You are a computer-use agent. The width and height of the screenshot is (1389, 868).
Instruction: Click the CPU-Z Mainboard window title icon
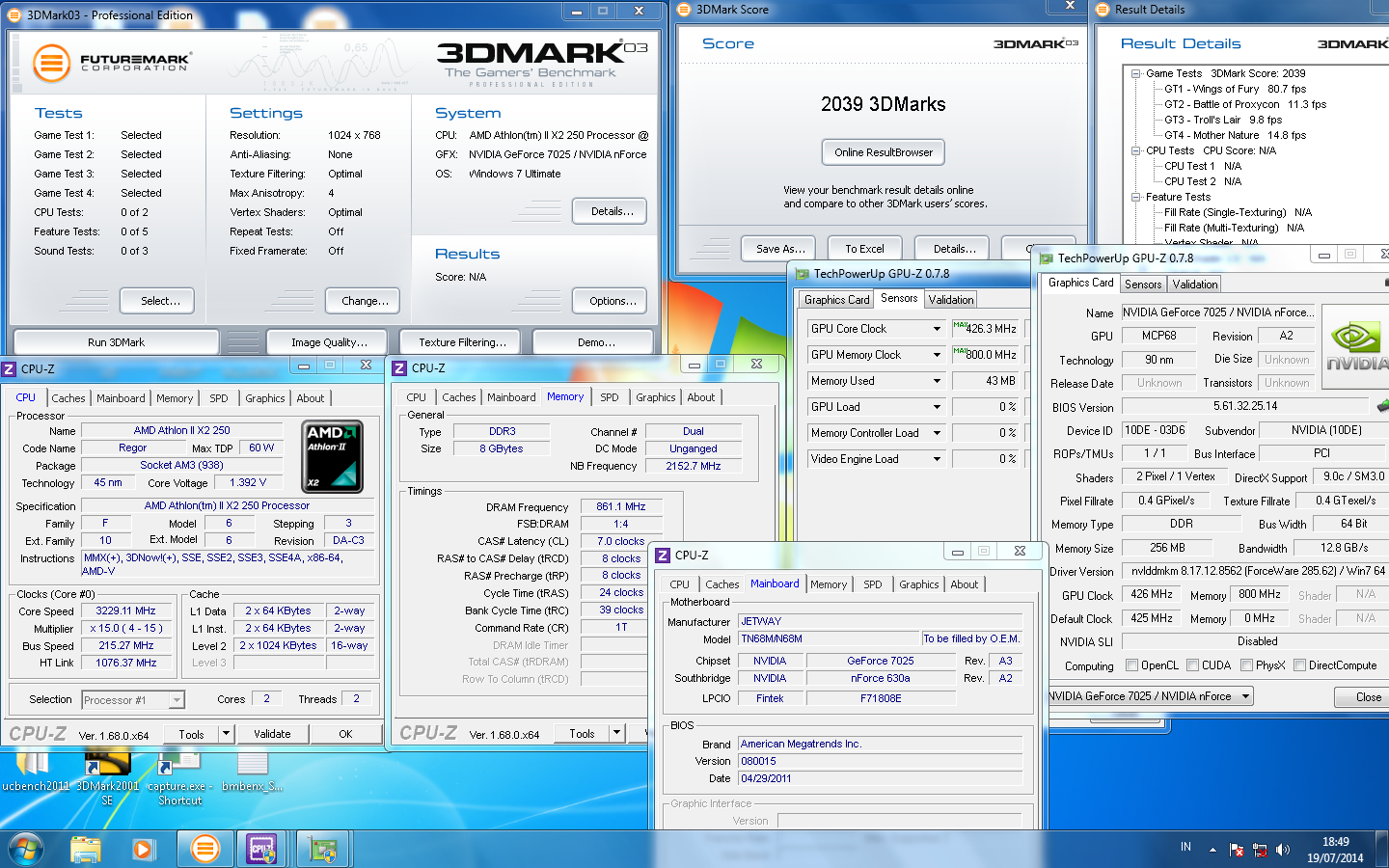[663, 556]
